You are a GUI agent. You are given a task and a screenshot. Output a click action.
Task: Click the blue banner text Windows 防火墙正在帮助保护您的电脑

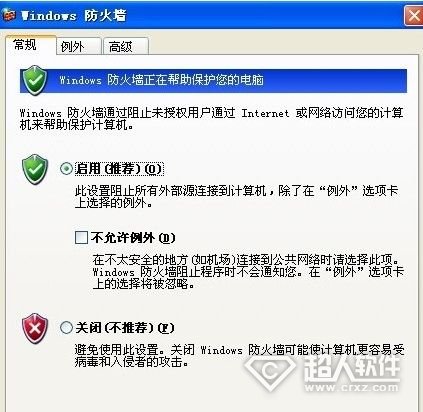[x=162, y=80]
